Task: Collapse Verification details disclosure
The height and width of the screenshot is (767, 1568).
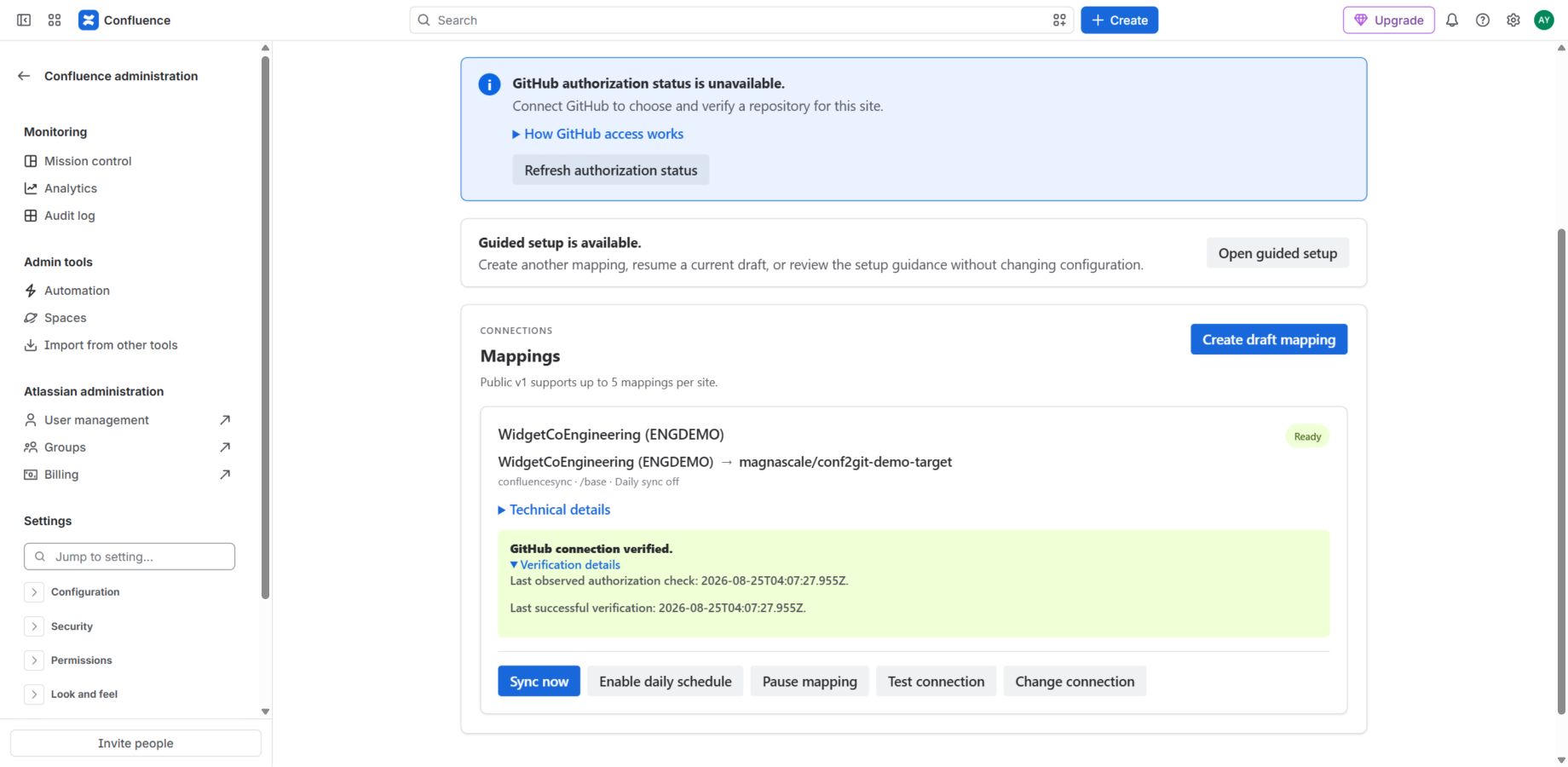Action: tap(565, 565)
